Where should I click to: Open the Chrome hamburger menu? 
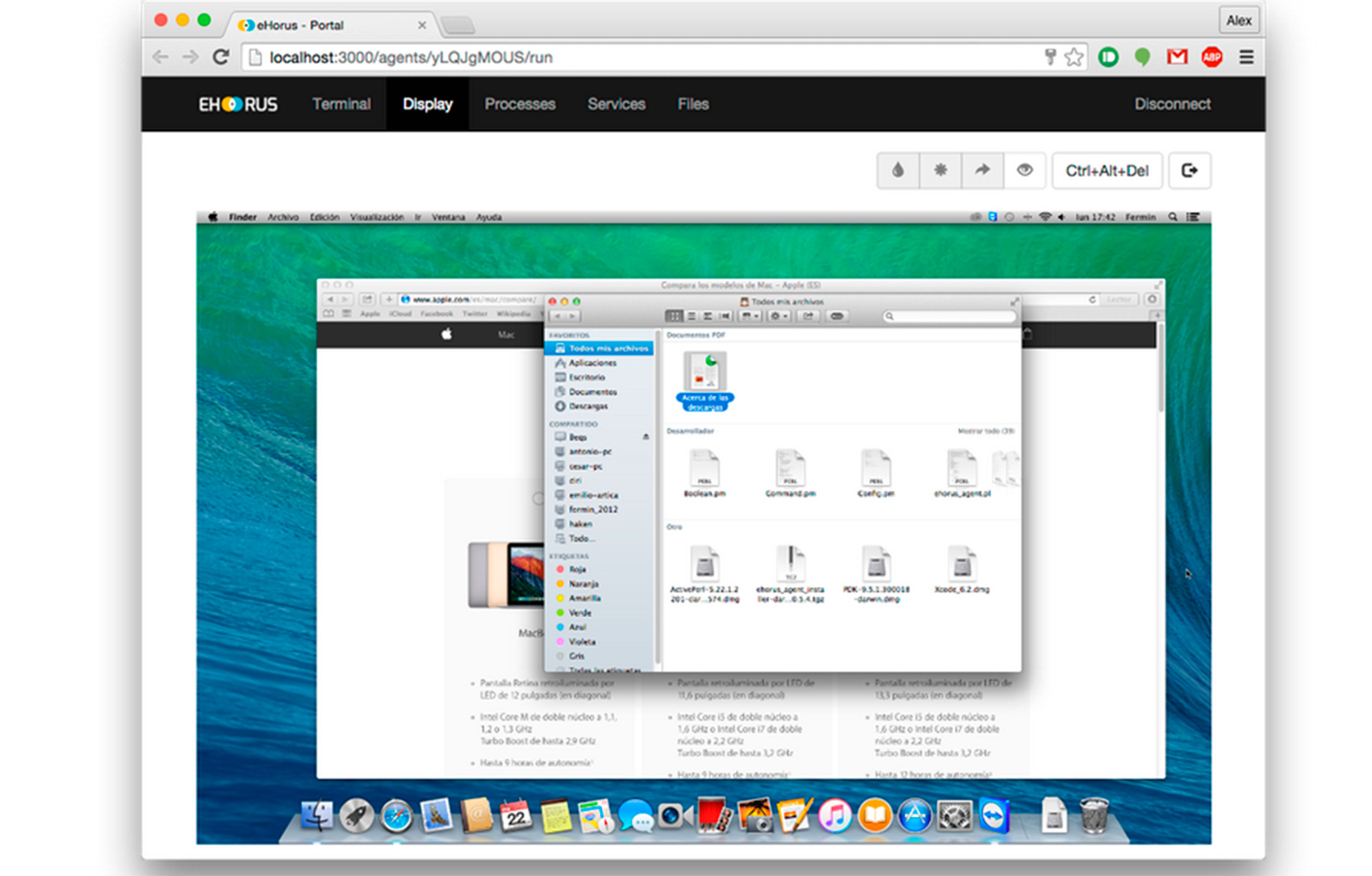[1246, 57]
